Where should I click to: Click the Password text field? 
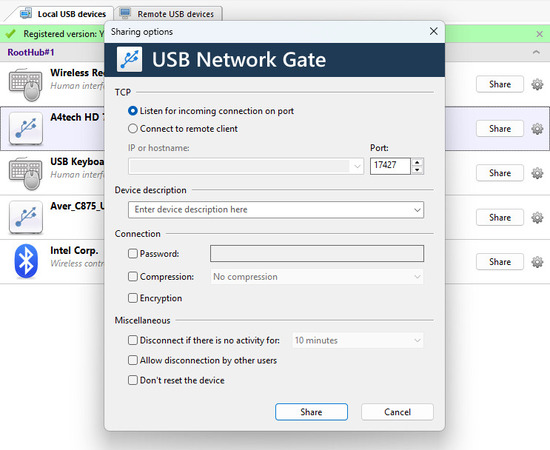point(317,254)
